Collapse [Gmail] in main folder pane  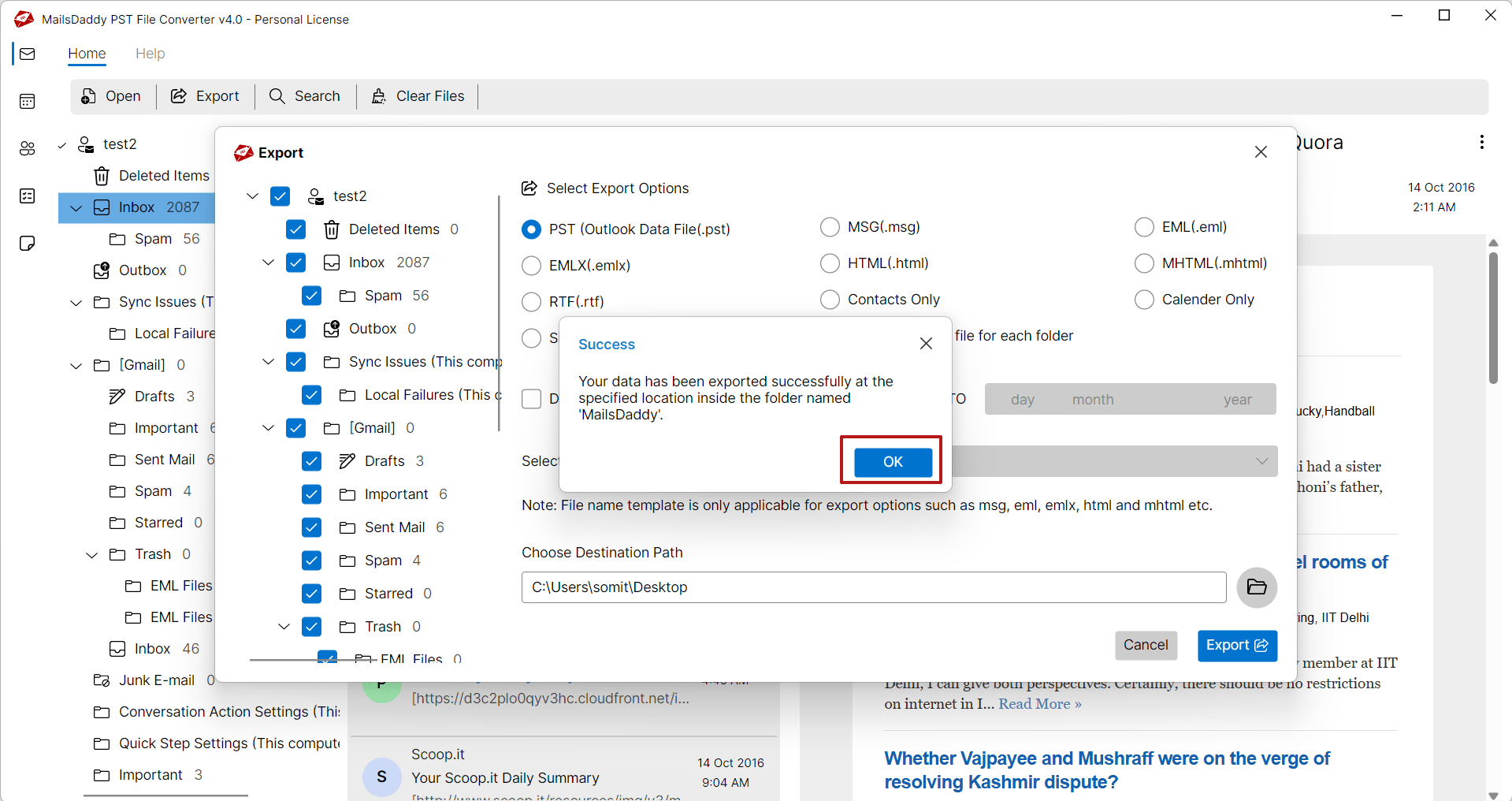tap(76, 365)
